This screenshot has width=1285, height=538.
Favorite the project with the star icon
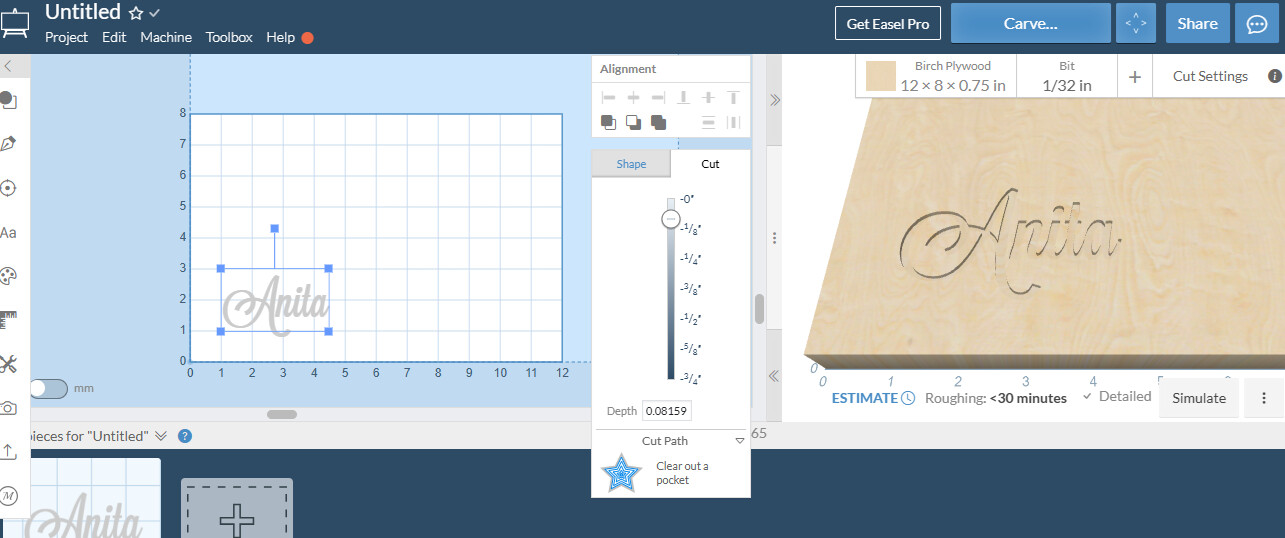pos(136,13)
